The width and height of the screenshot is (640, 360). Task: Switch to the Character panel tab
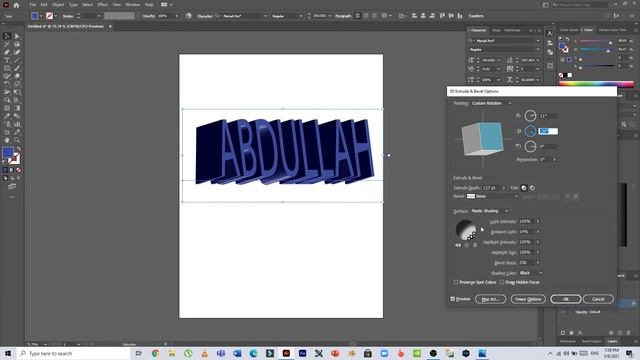[x=478, y=30]
